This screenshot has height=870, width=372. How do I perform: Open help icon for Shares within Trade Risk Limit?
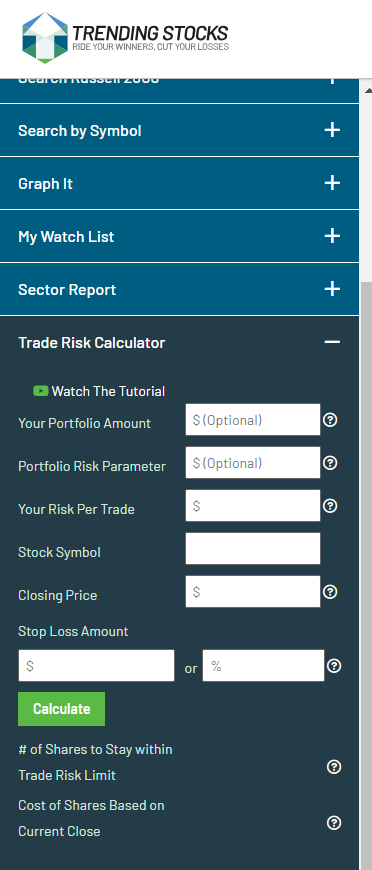[x=334, y=767]
